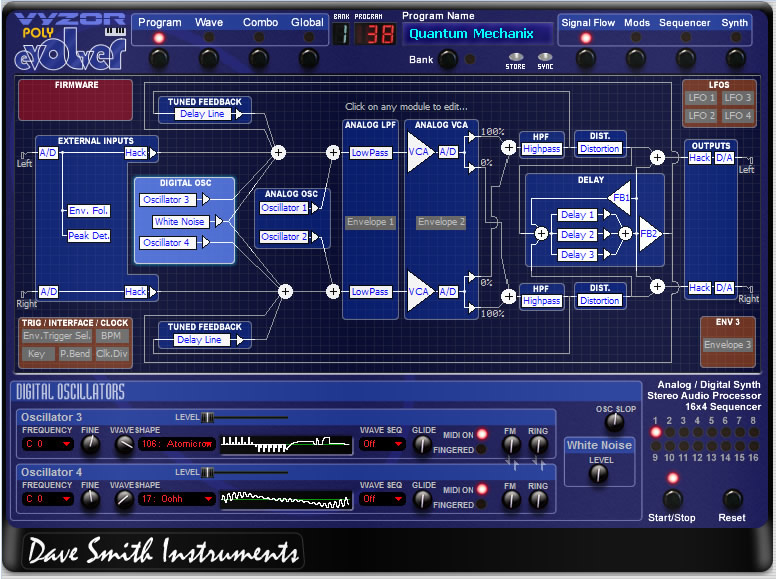Click the program number 38 display
This screenshot has width=776, height=579.
point(375,35)
